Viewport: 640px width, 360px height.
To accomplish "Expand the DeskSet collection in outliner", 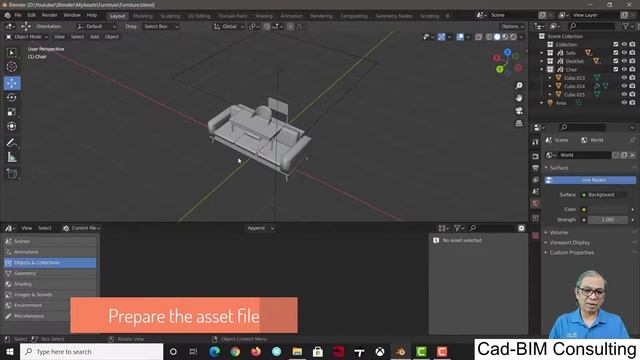I will click(542, 61).
